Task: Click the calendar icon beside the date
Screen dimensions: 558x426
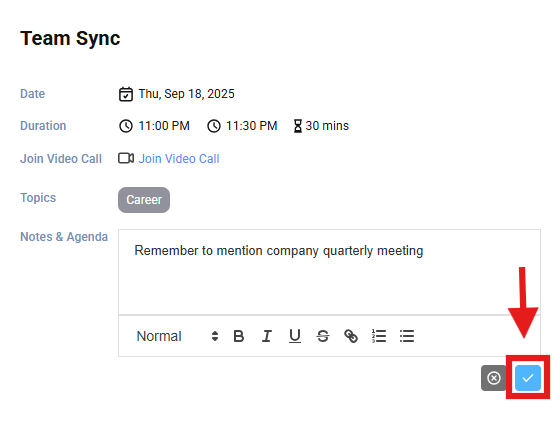Action: (126, 94)
